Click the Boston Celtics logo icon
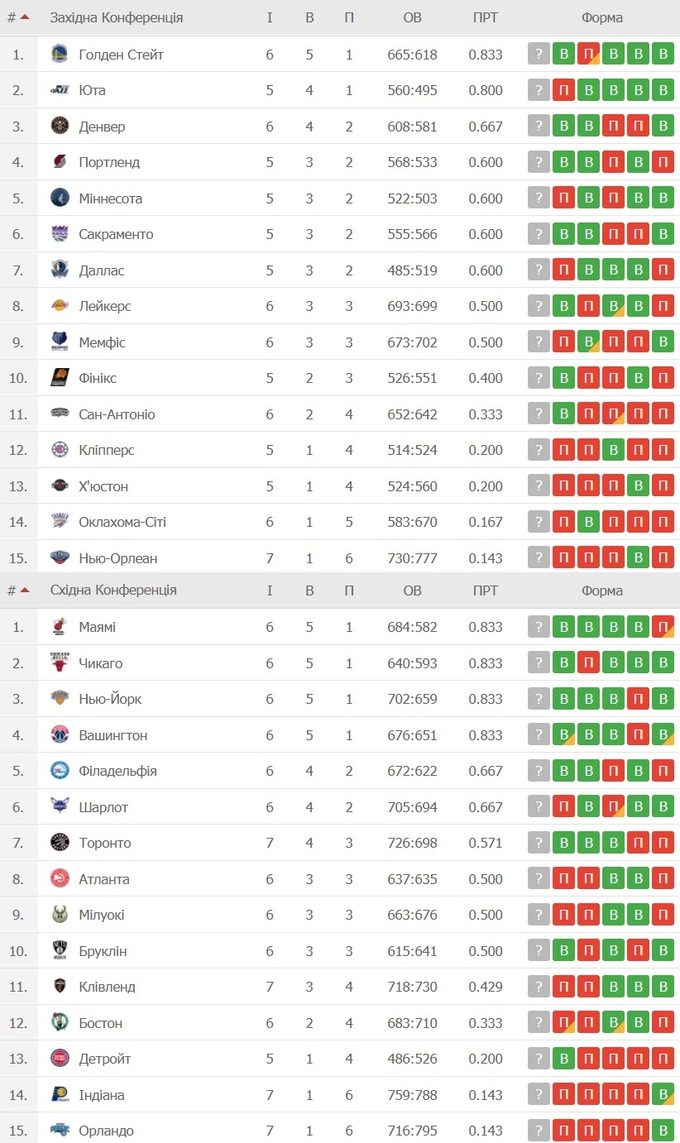Screen dimensions: 680x1143 tap(59, 1023)
